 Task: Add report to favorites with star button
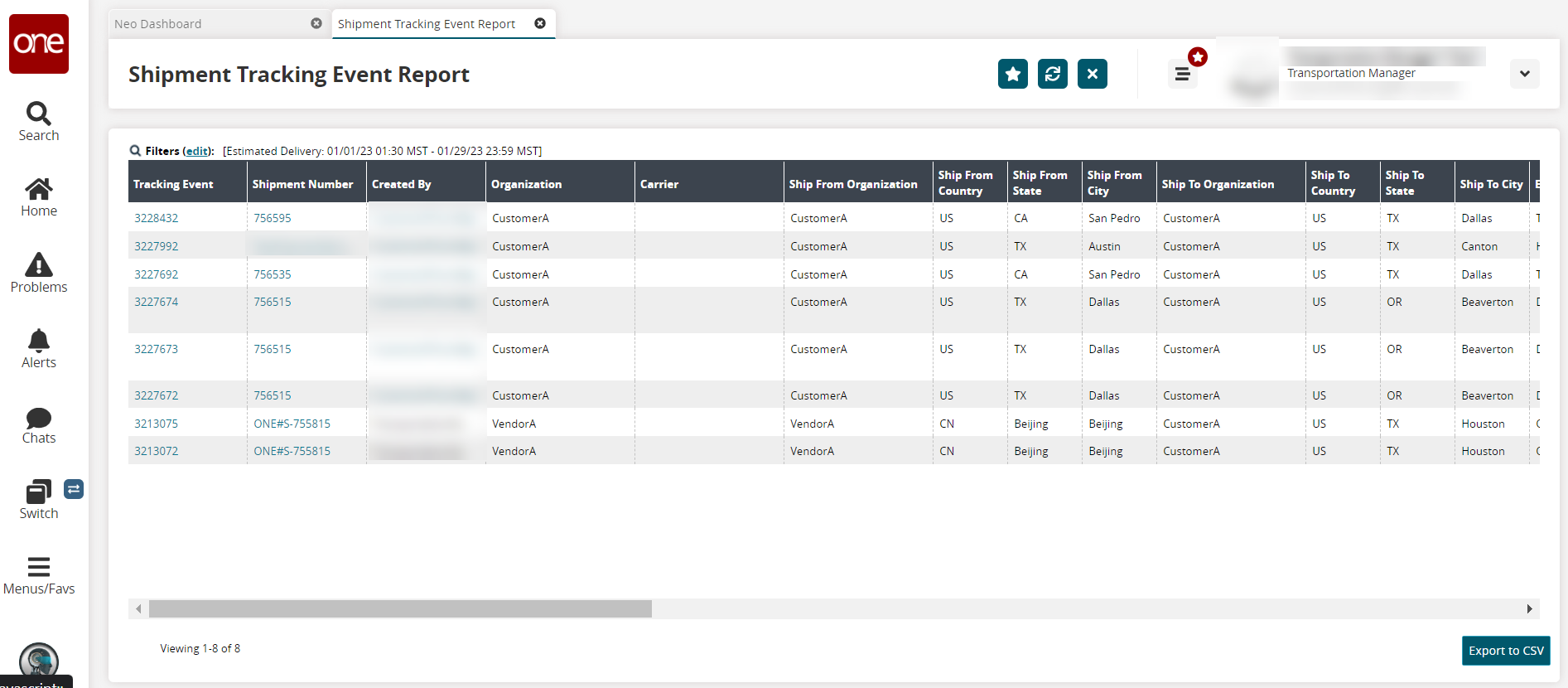pyautogui.click(x=1013, y=74)
